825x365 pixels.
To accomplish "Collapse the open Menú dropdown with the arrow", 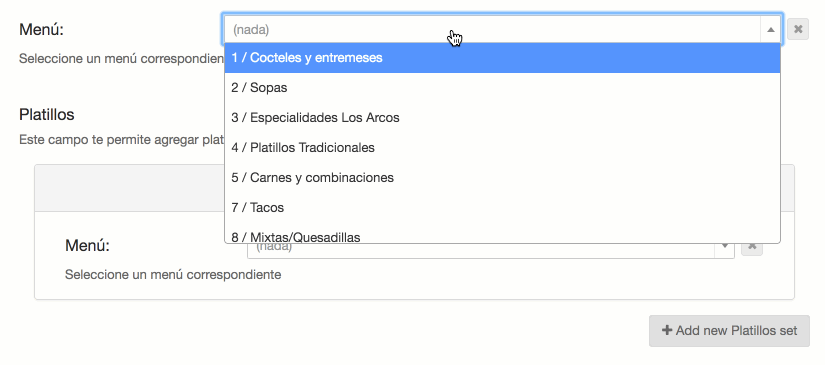I will click(770, 29).
